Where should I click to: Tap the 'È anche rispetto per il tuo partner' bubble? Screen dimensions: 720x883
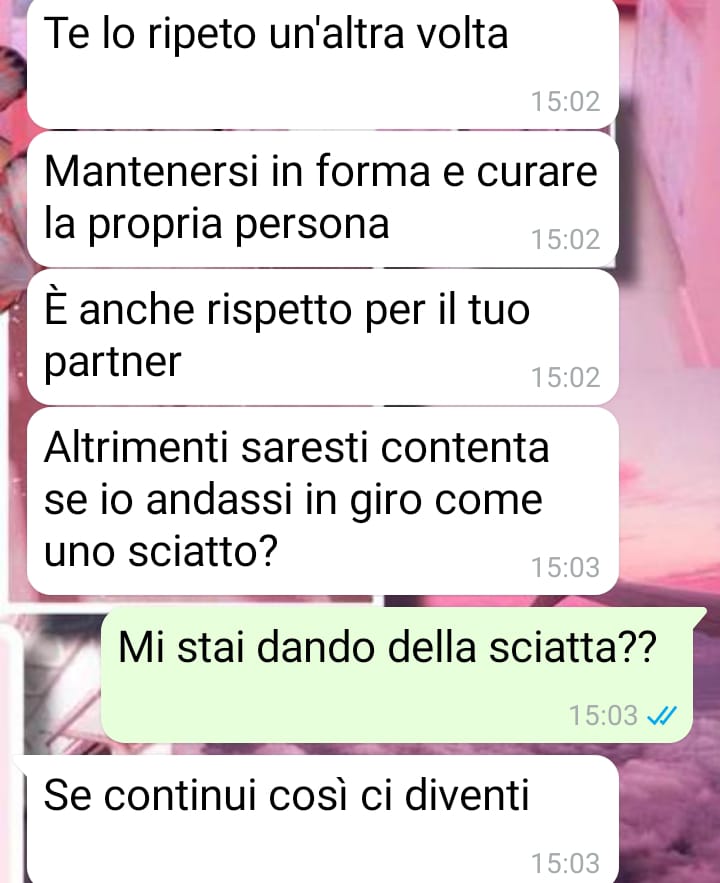(323, 337)
